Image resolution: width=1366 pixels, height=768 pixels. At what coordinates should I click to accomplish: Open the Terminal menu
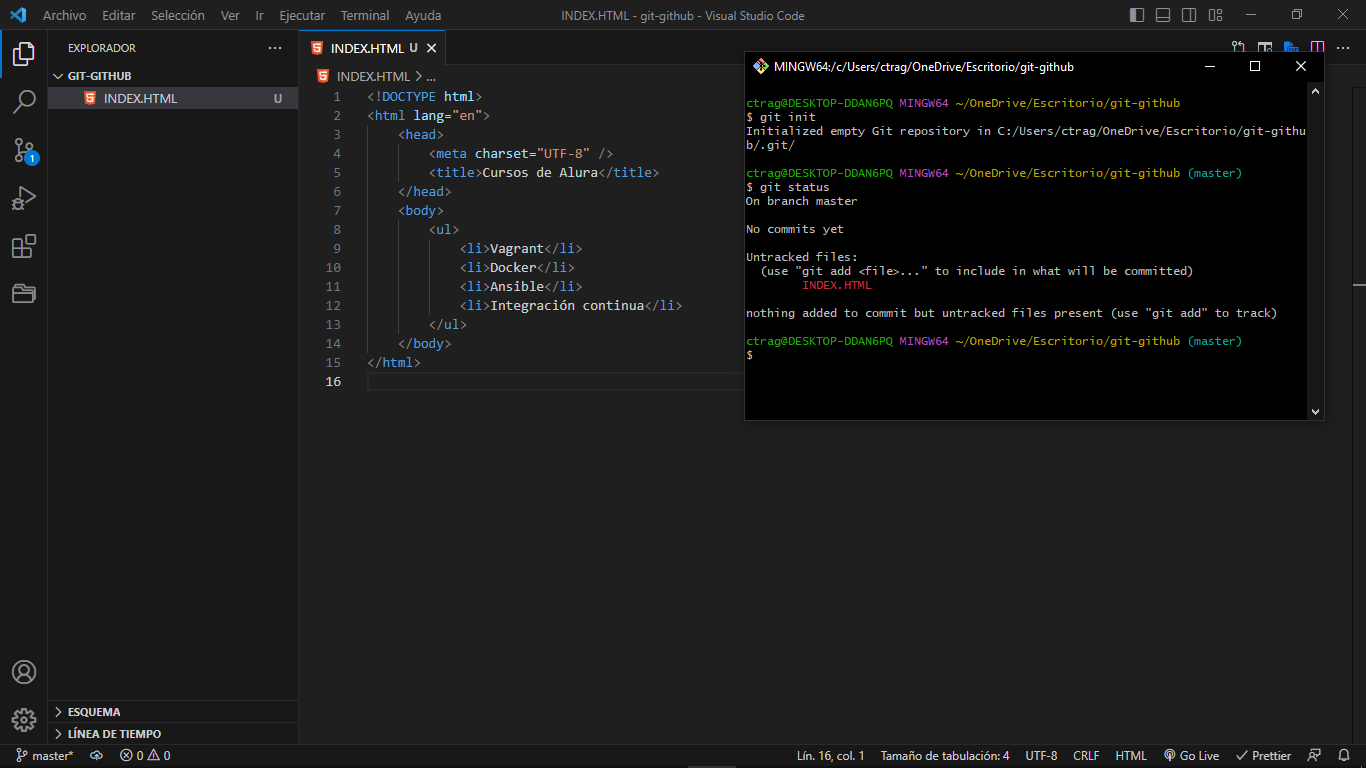[365, 15]
